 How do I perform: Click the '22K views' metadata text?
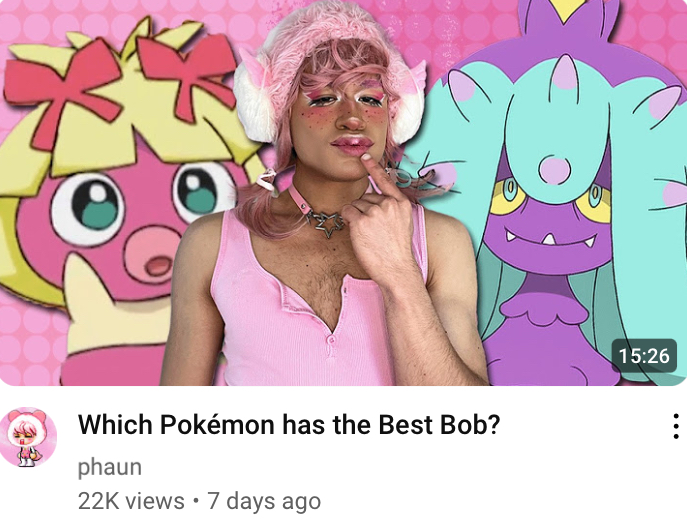[x=131, y=501]
